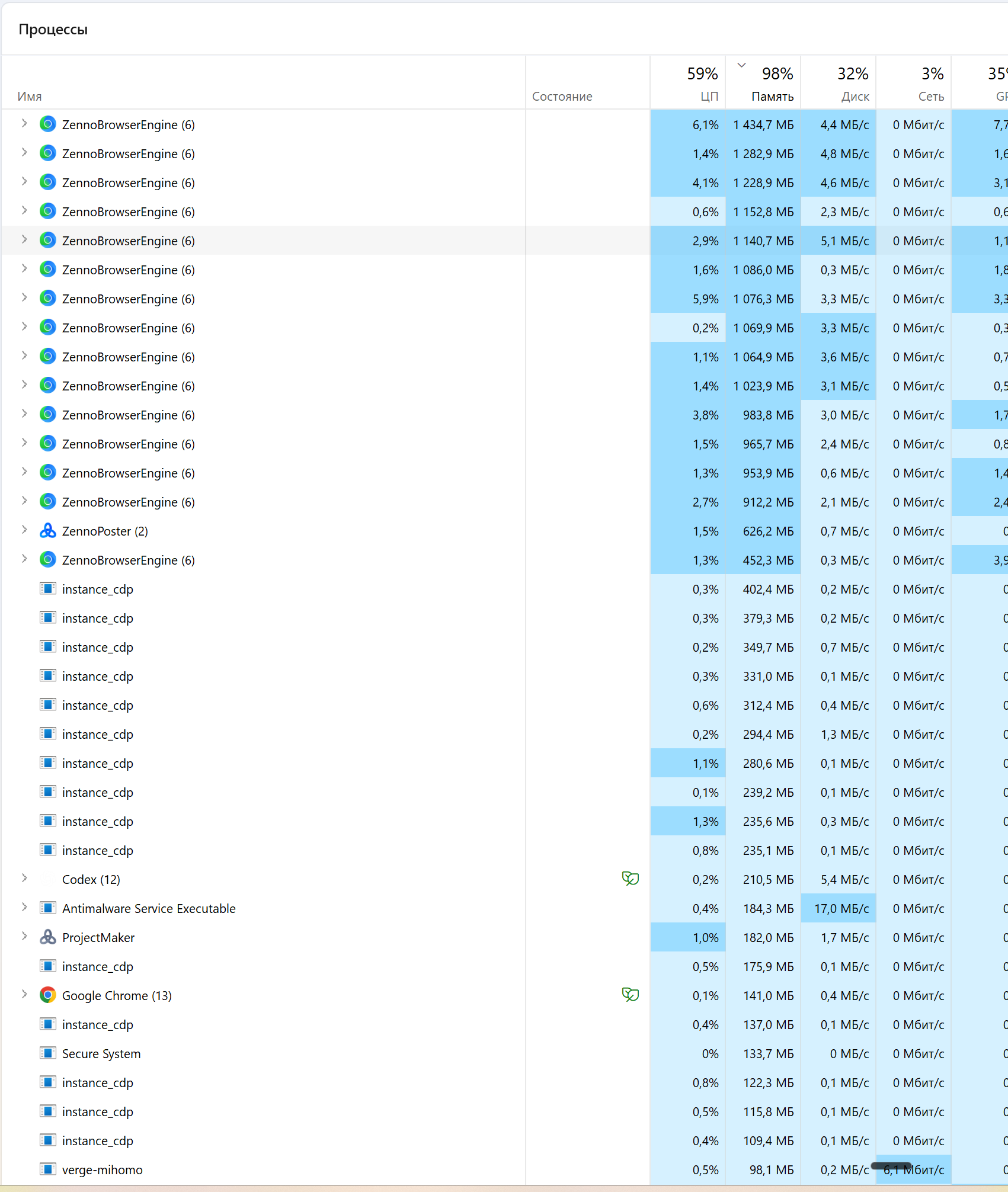Select the Secure System process name
Image resolution: width=1008 pixels, height=1192 pixels.
[101, 1054]
